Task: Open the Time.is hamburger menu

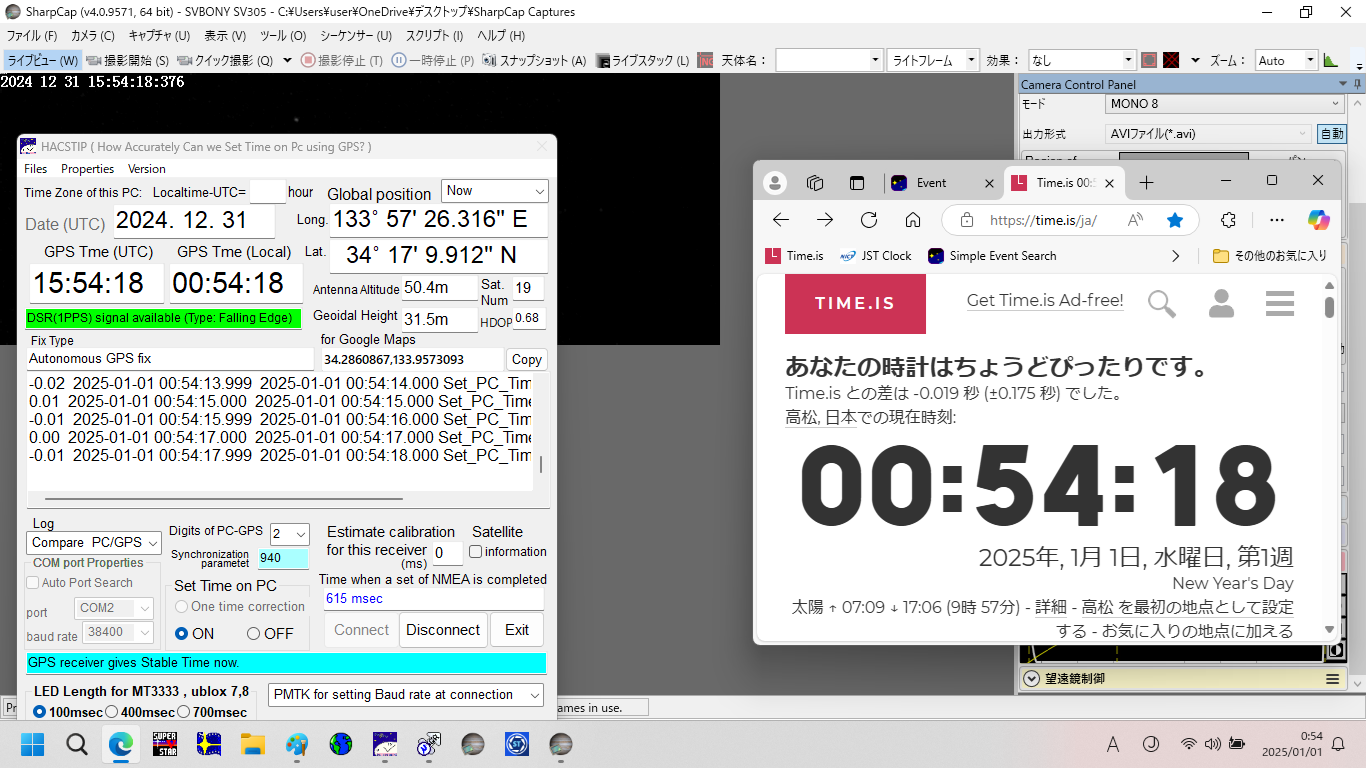Action: coord(1279,303)
